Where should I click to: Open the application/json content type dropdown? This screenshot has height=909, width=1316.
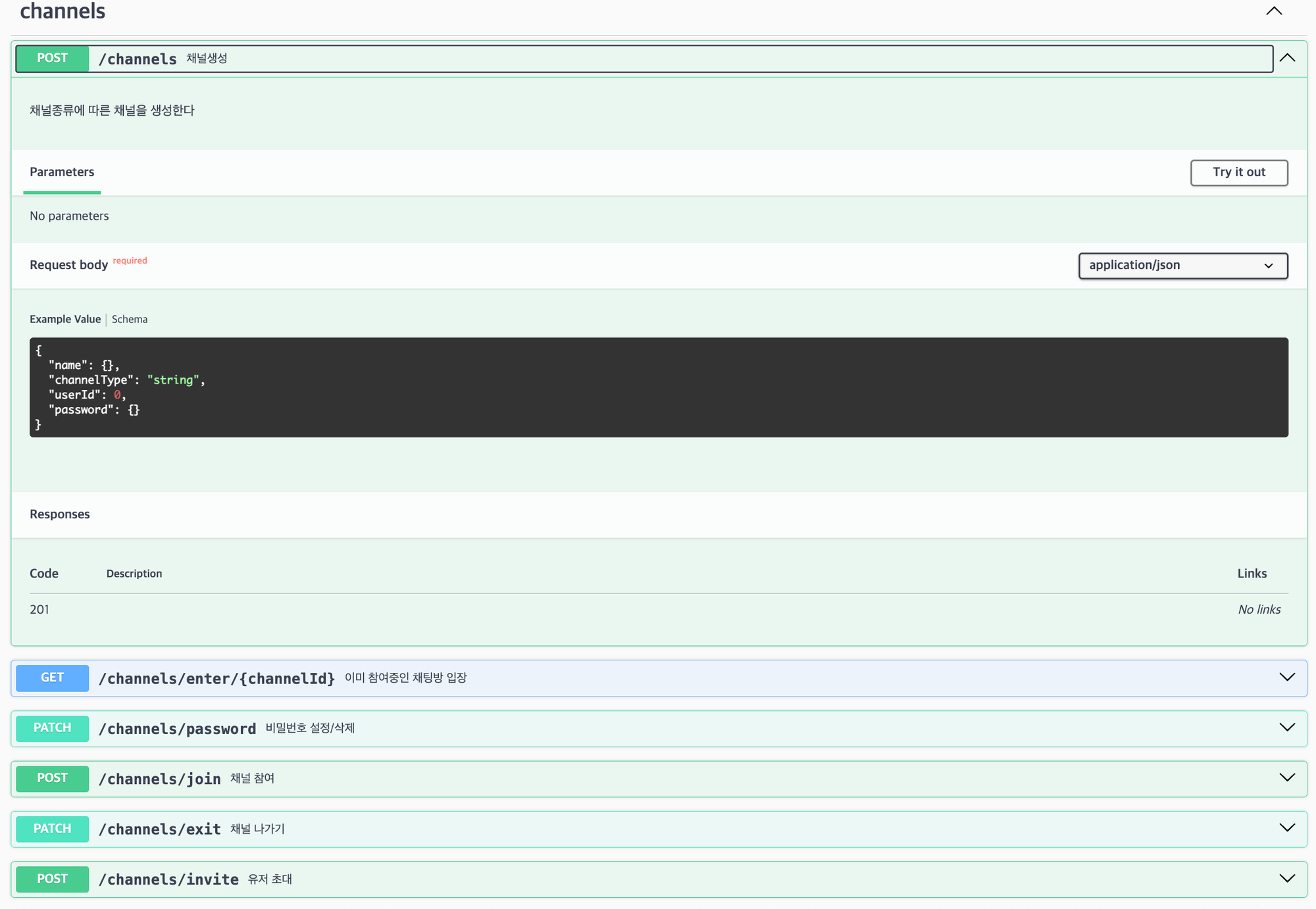(1182, 265)
